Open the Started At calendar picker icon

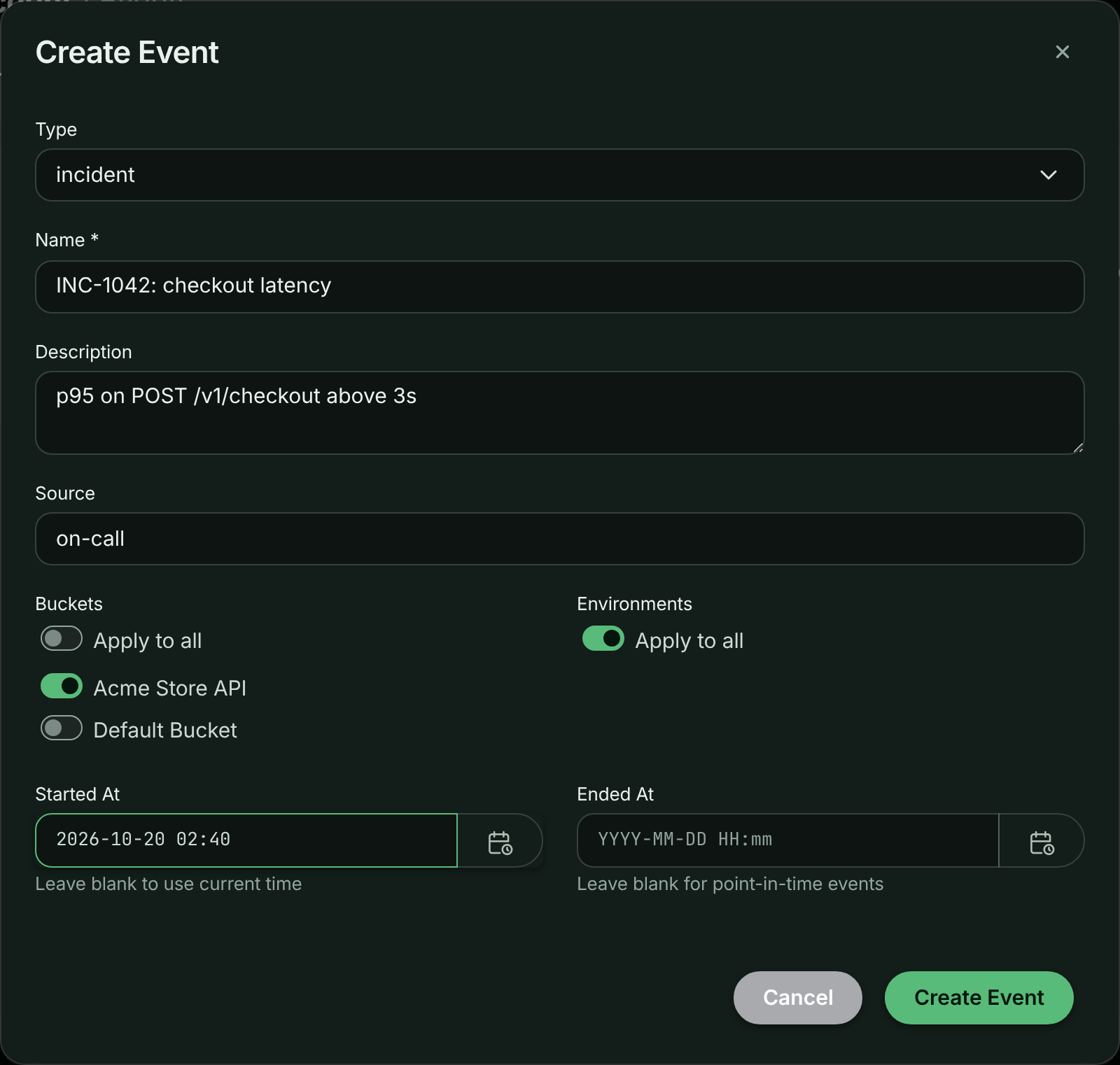tap(500, 841)
